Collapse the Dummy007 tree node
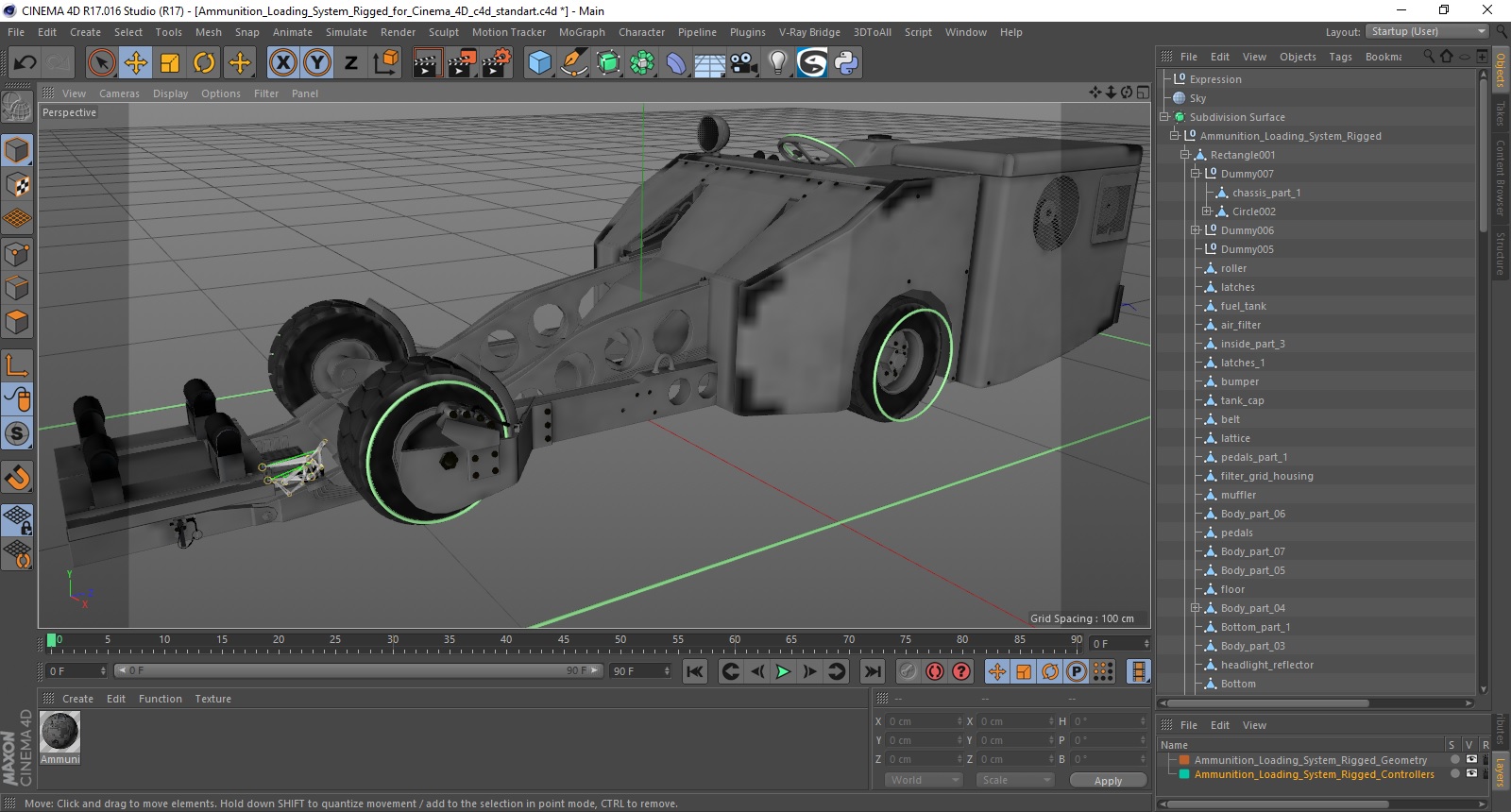 tap(1196, 174)
